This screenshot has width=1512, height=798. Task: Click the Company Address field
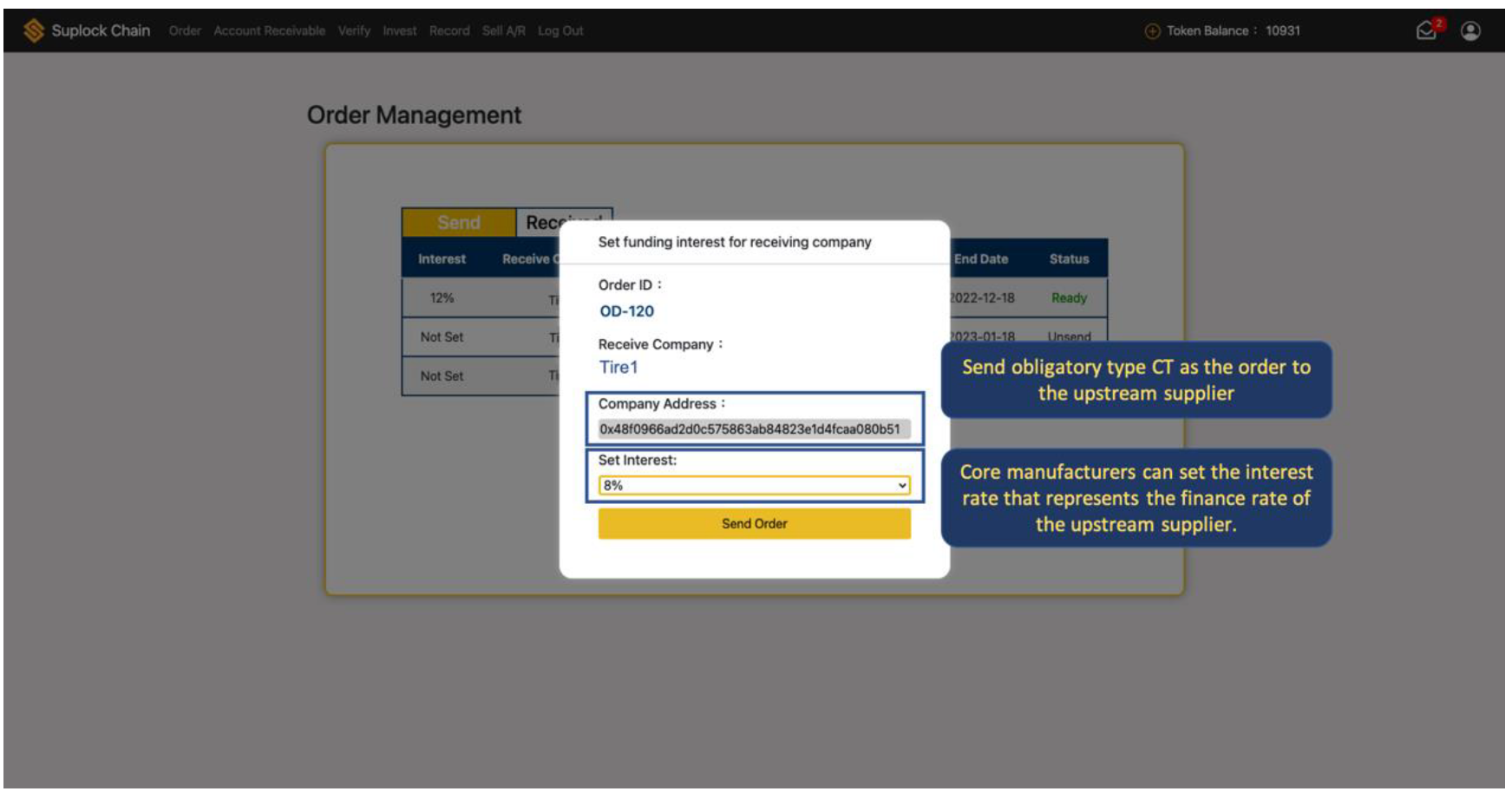(753, 429)
